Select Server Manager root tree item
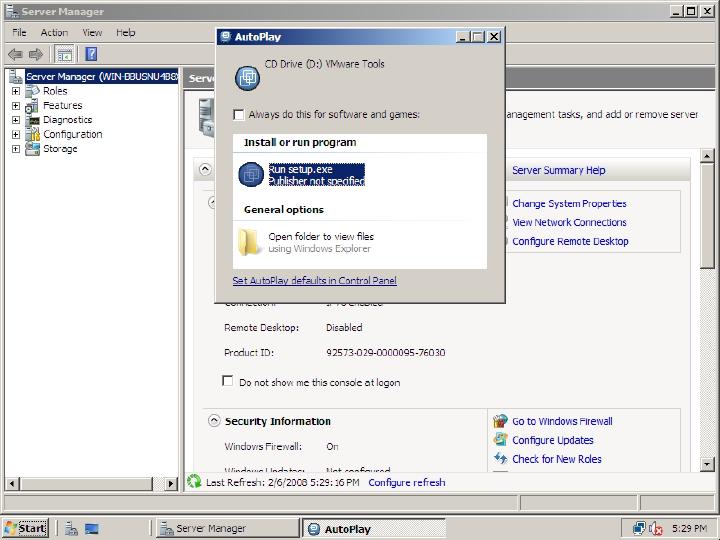Viewport: 720px width, 540px height. 101,76
